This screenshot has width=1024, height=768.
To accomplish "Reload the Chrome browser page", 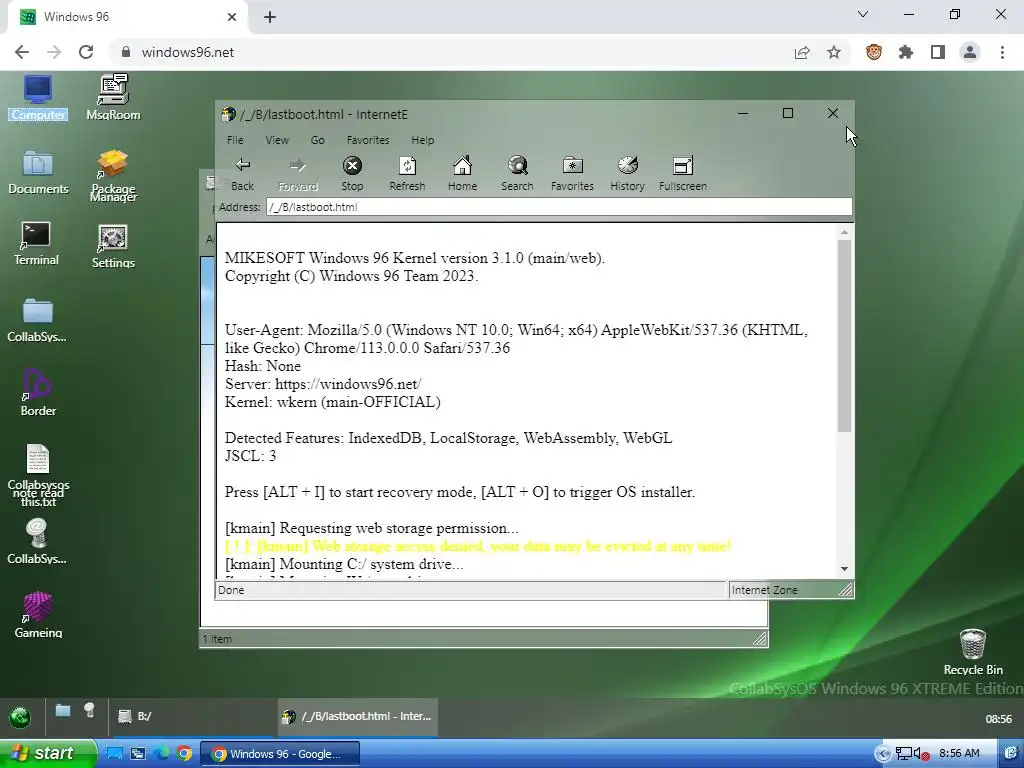I will point(86,52).
